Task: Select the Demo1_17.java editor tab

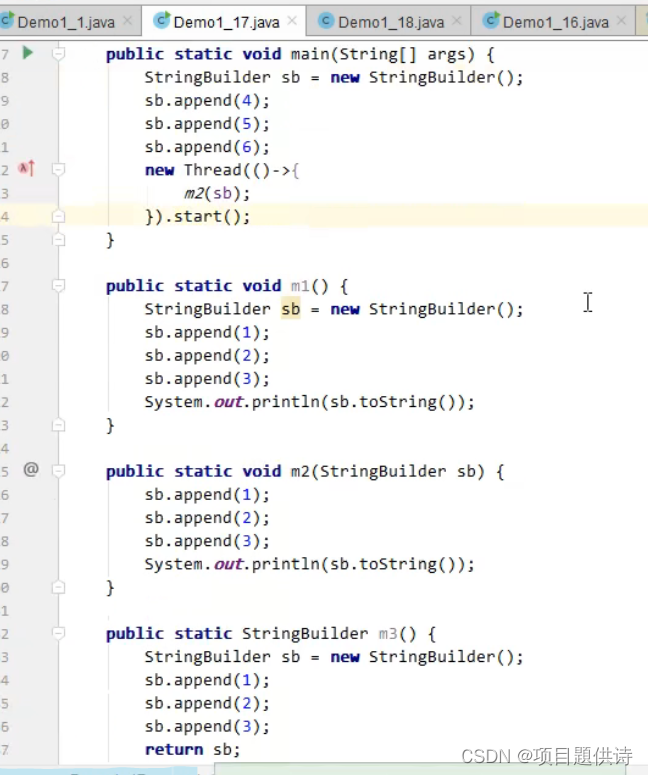Action: pos(226,22)
